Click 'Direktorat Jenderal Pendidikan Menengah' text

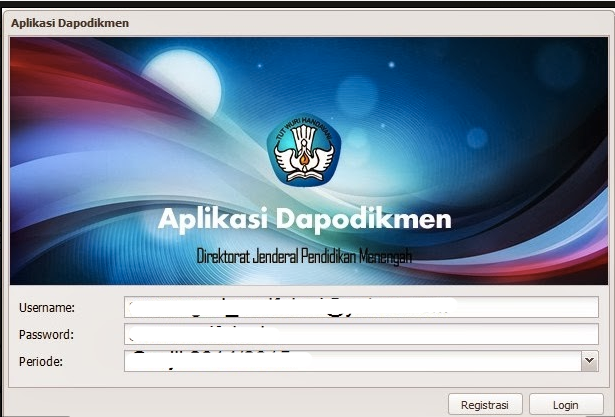pyautogui.click(x=304, y=256)
